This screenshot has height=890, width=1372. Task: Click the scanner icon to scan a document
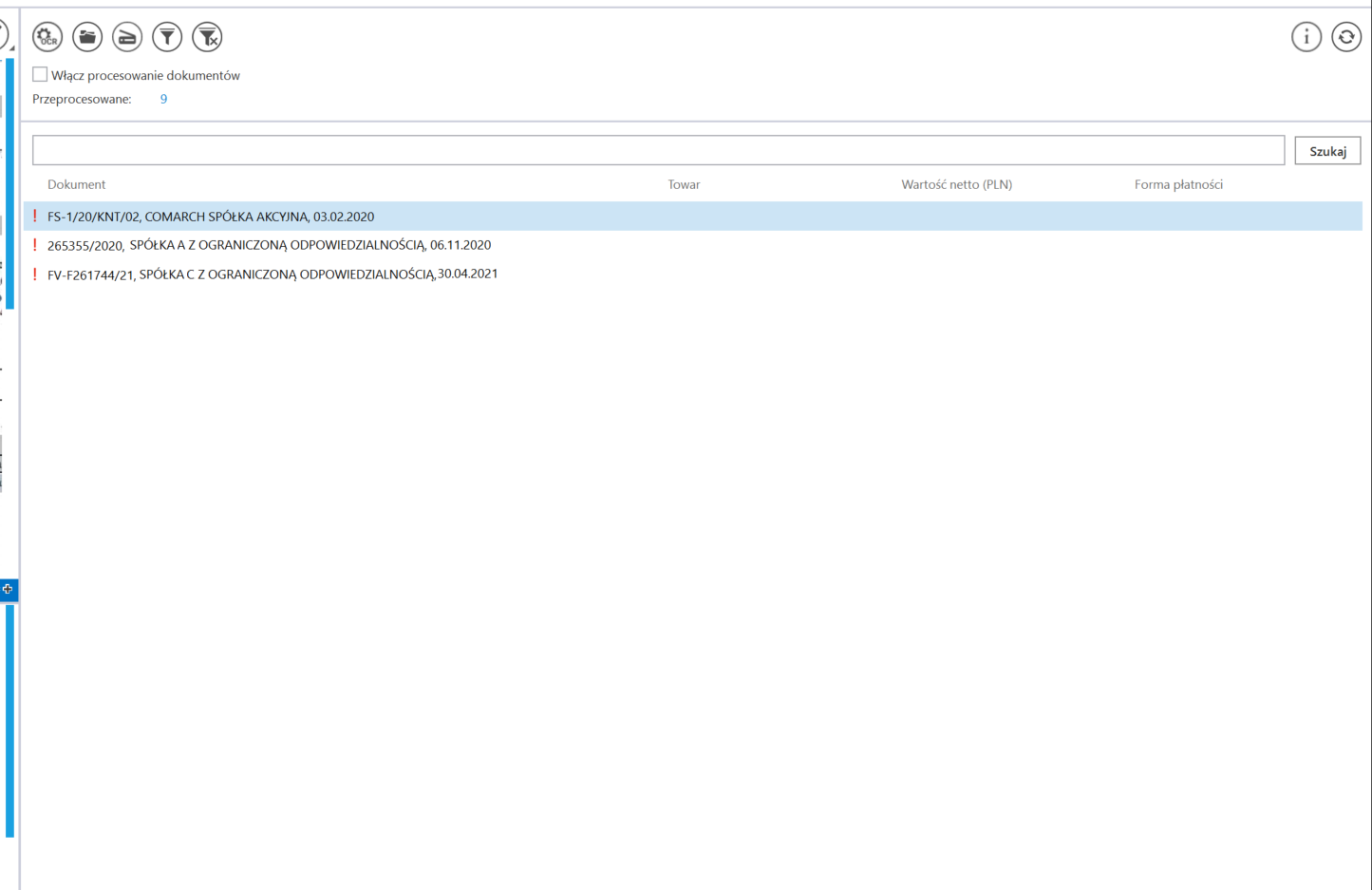point(127,37)
